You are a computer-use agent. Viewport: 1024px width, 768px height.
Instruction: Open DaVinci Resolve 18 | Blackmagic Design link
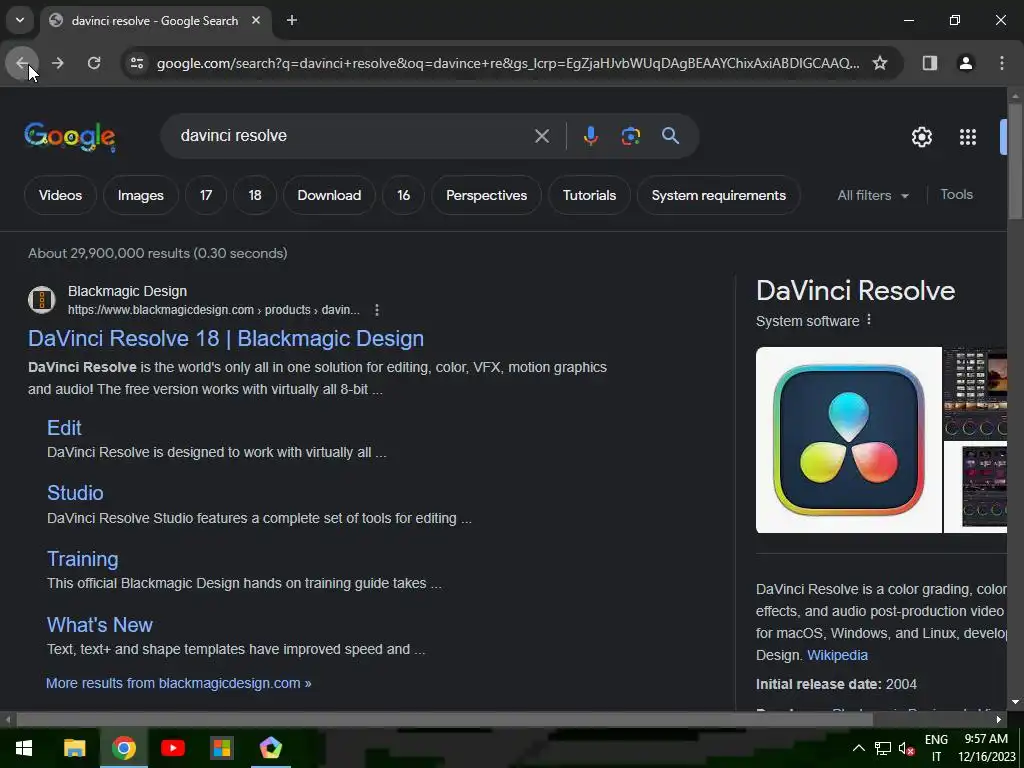(x=226, y=338)
